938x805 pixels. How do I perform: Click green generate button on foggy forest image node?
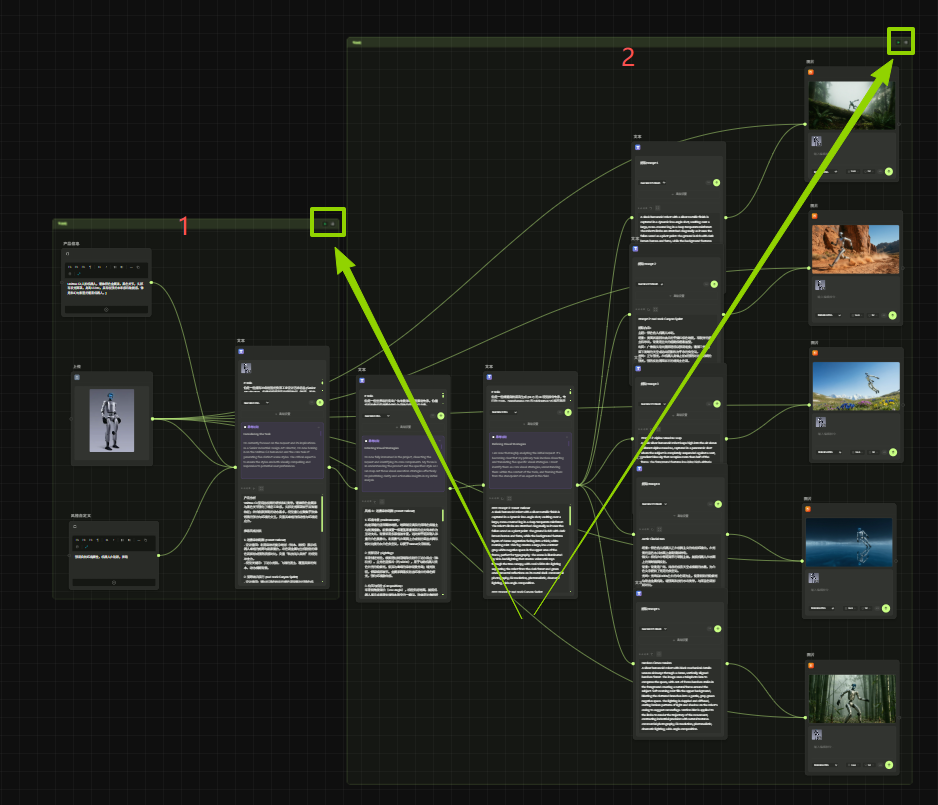888,172
